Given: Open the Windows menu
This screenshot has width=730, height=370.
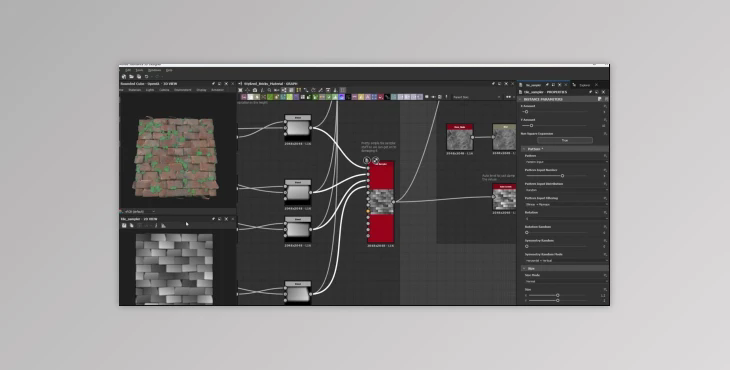Looking at the screenshot, I should (x=154, y=70).
